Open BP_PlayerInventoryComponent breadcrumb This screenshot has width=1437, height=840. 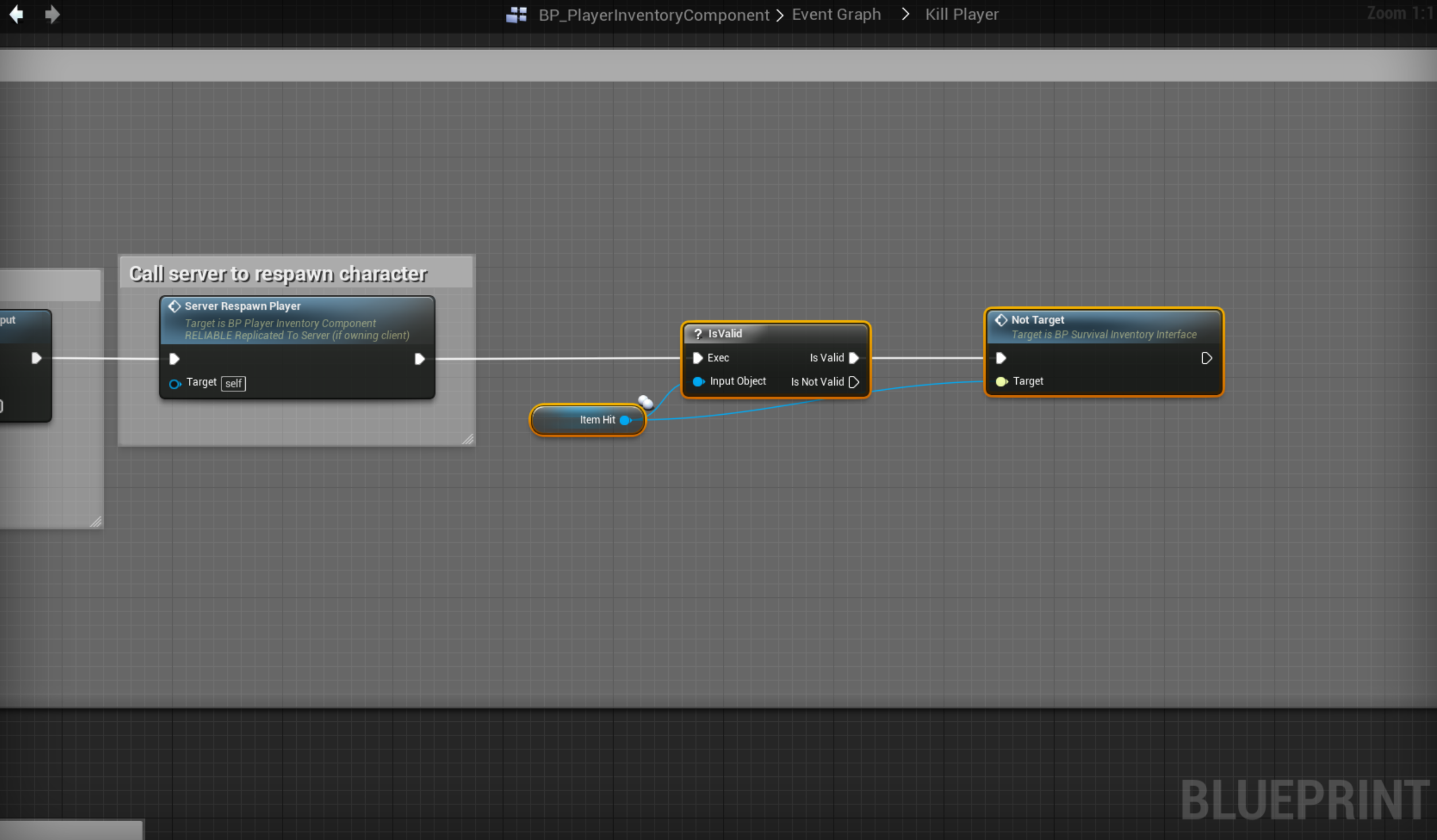(x=653, y=15)
